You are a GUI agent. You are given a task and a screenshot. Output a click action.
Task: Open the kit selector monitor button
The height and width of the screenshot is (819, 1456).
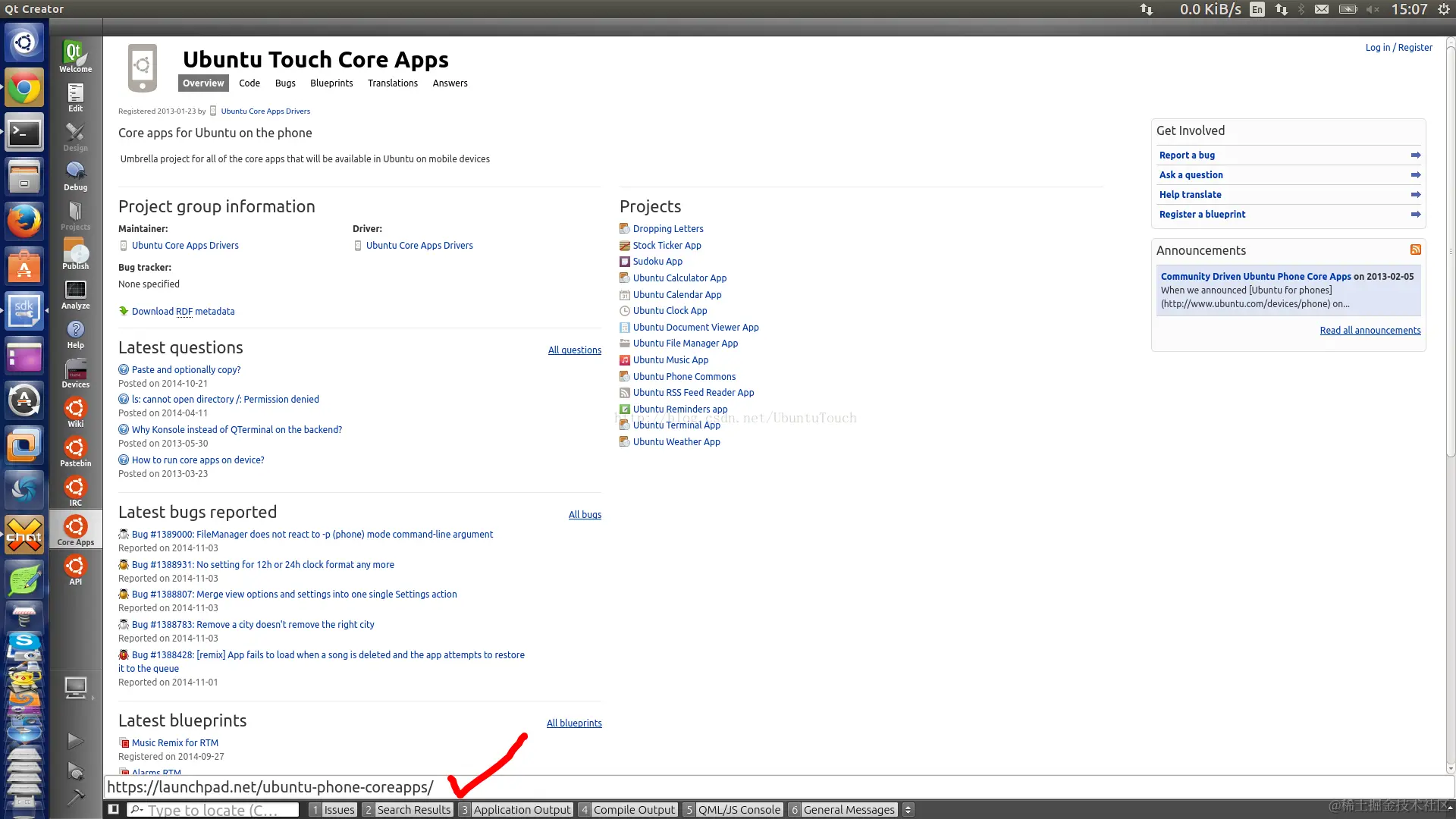(x=75, y=688)
